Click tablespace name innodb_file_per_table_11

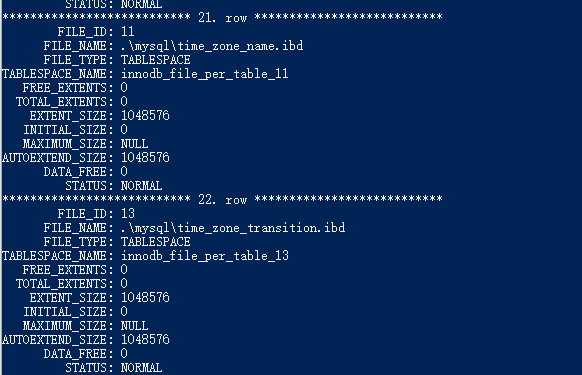tap(205, 74)
